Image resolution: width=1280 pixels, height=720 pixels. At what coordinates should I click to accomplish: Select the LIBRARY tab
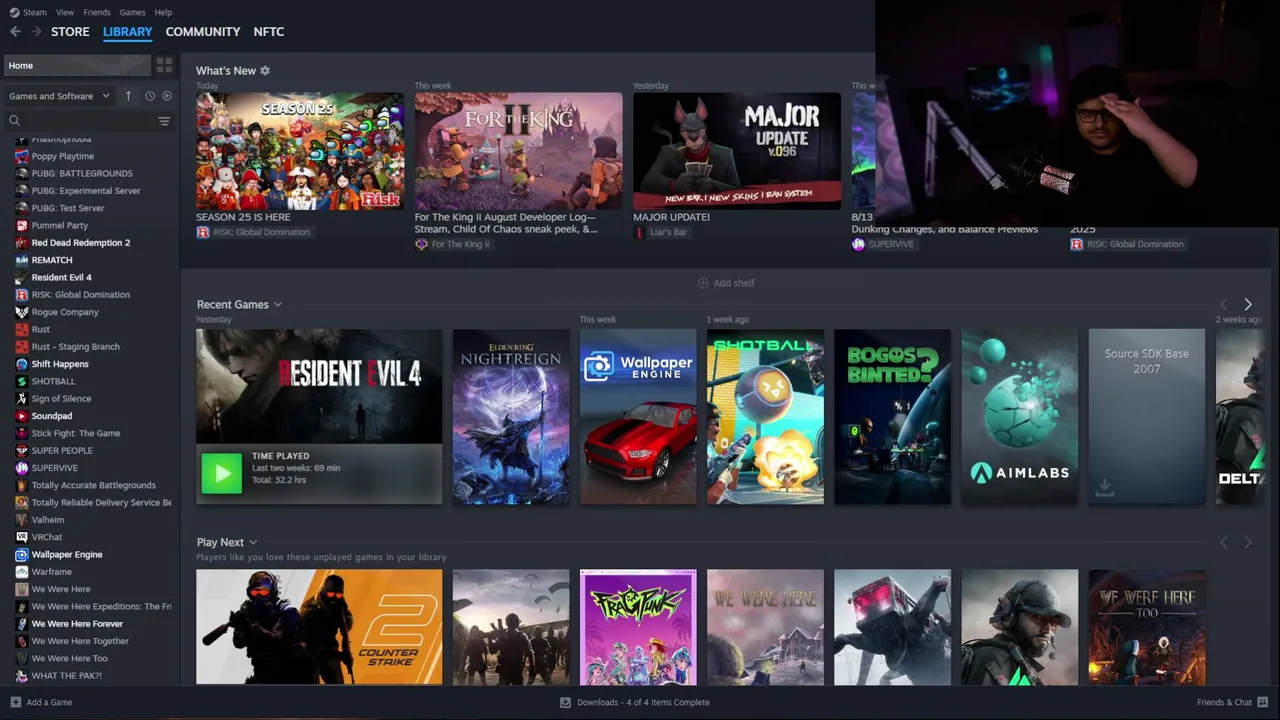[128, 32]
